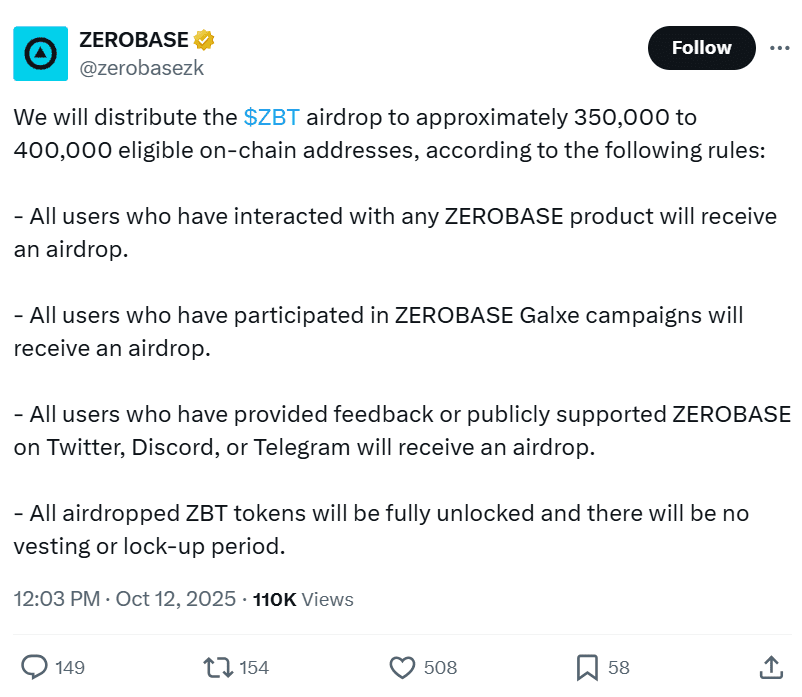This screenshot has height=697, width=802.
Task: Open the ZEROBASE profile avatar
Action: pos(40,54)
